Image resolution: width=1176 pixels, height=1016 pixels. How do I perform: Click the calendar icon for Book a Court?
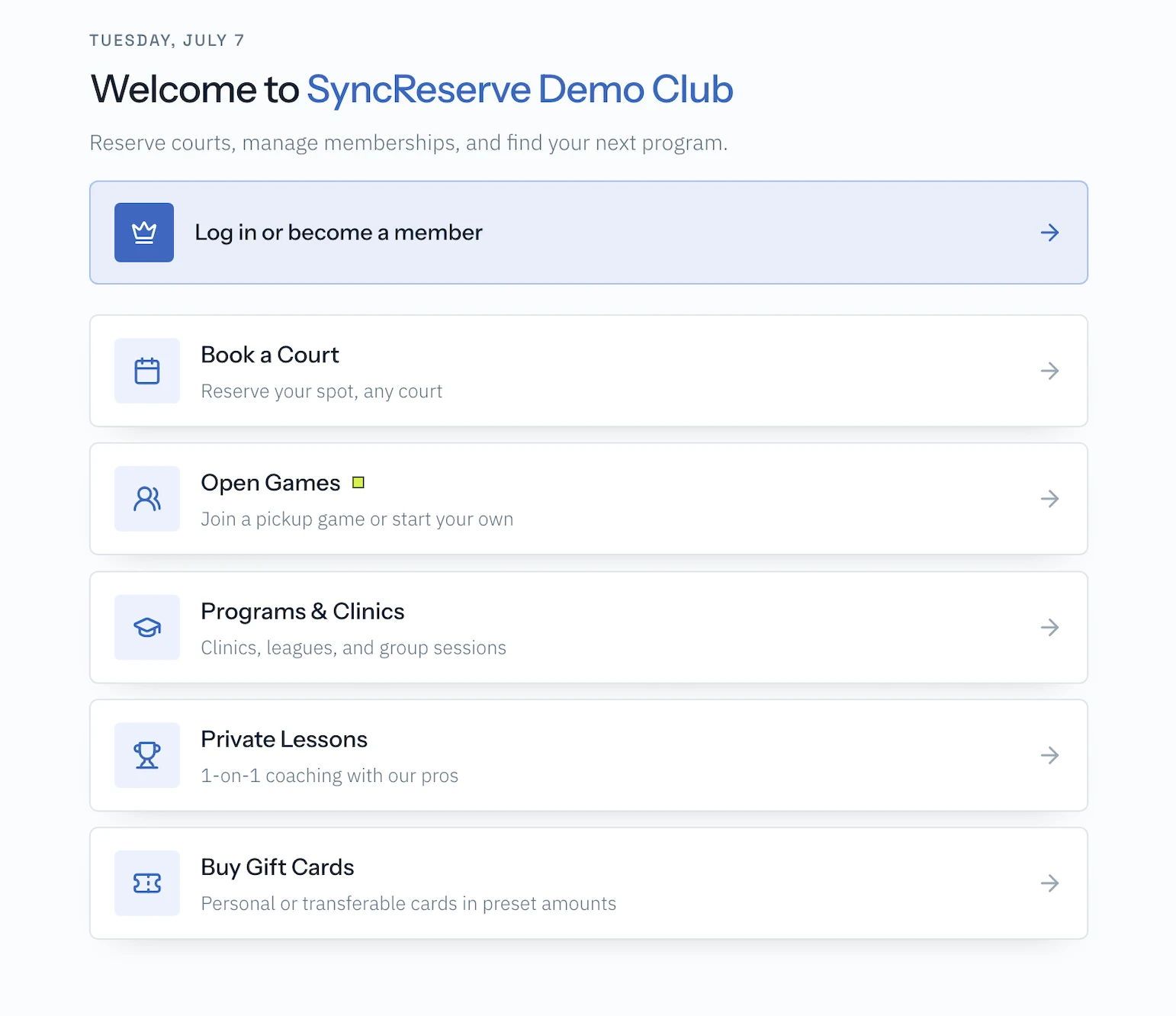coord(147,371)
